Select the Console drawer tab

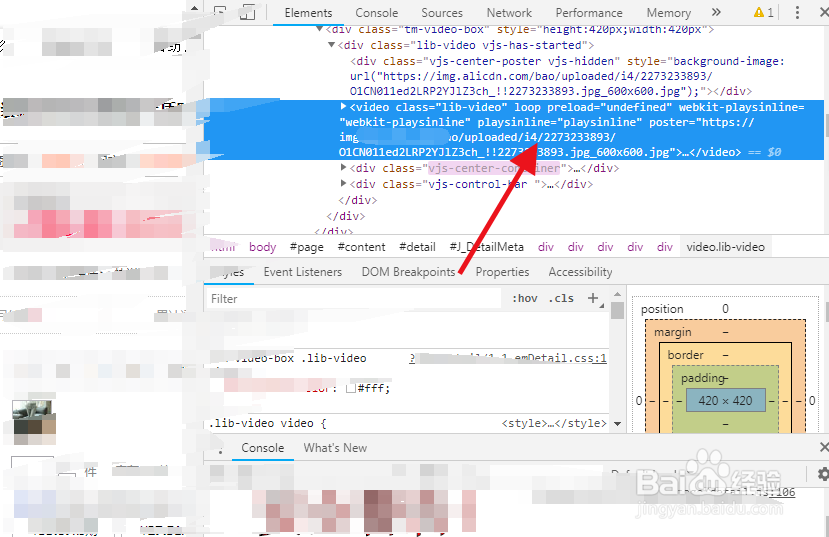[x=263, y=448]
